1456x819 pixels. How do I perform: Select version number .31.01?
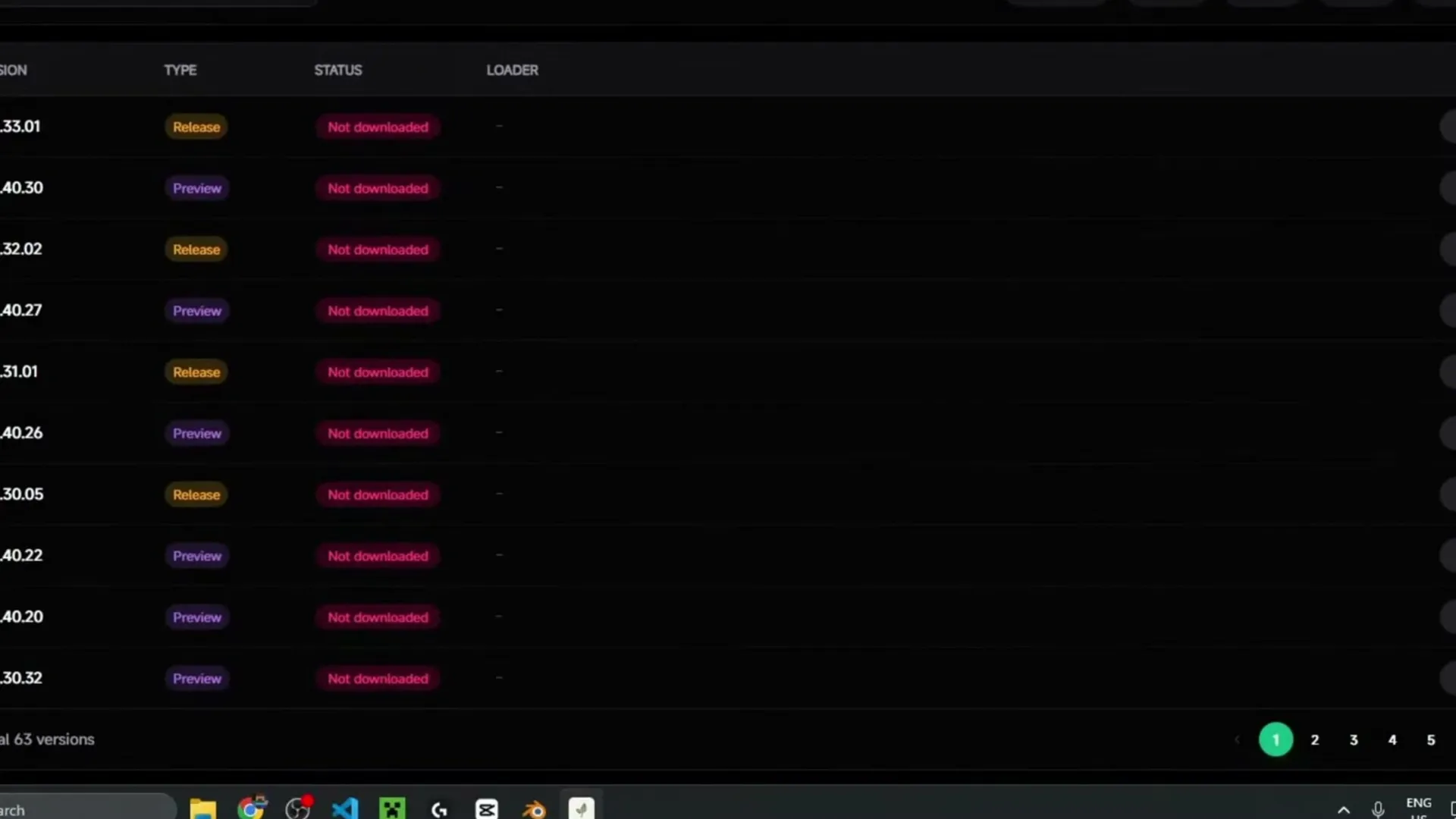click(x=19, y=372)
